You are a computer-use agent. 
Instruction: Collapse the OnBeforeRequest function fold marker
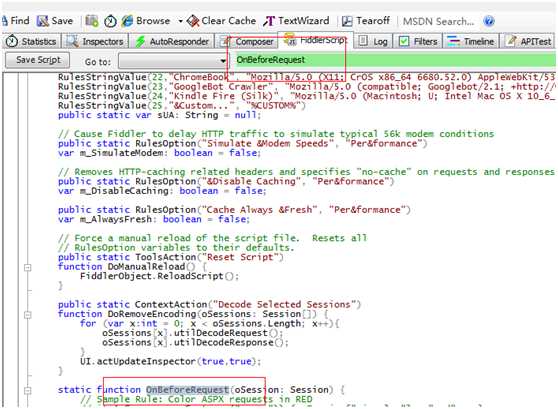coord(27,390)
